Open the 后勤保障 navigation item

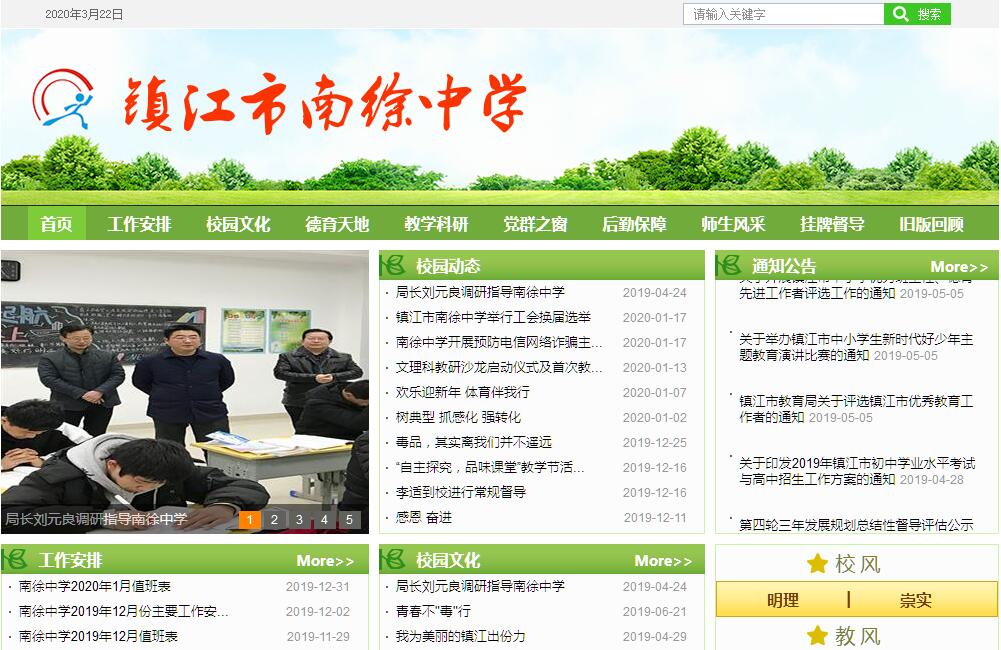634,224
